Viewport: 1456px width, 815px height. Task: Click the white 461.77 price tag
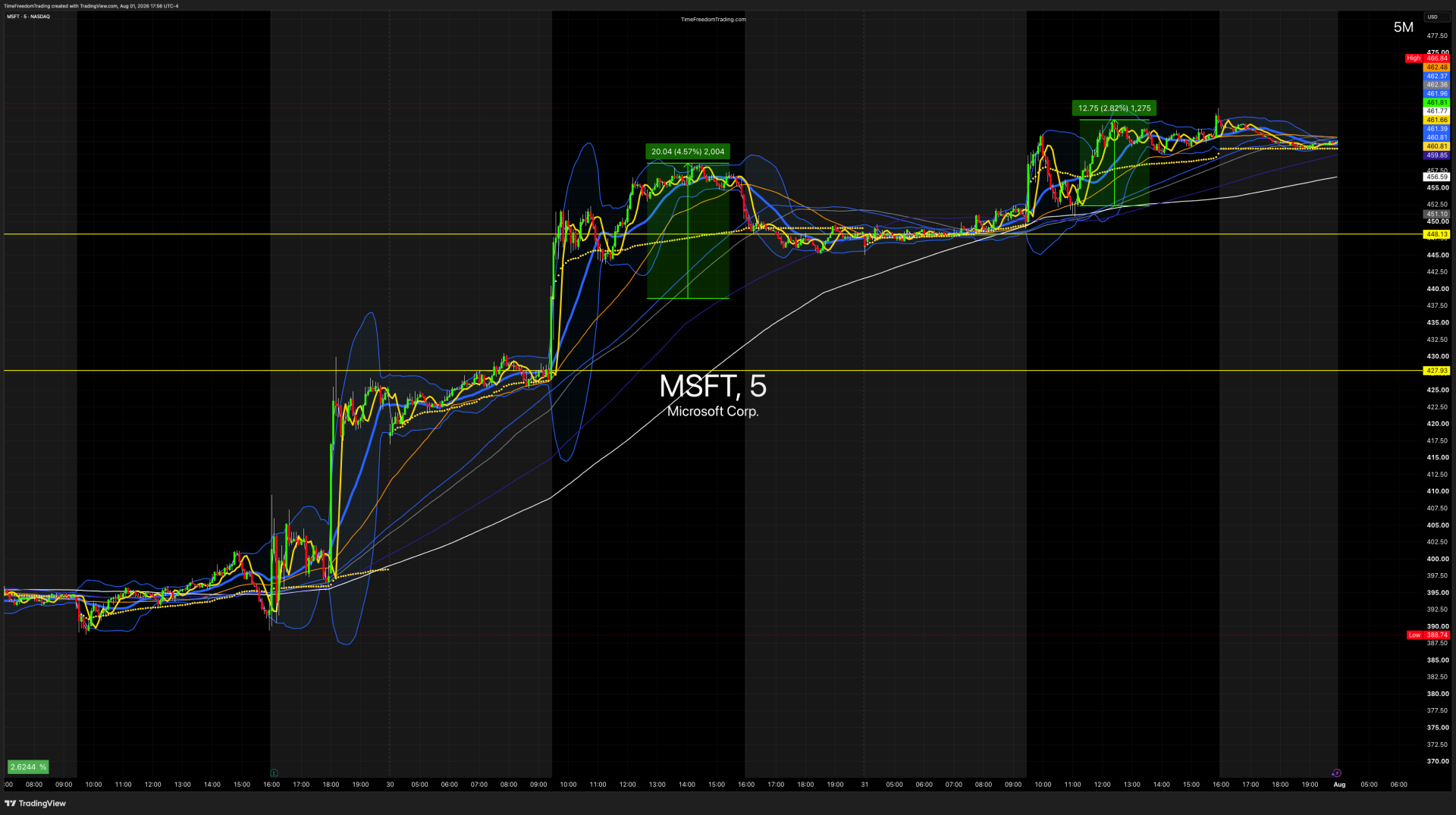1436,111
